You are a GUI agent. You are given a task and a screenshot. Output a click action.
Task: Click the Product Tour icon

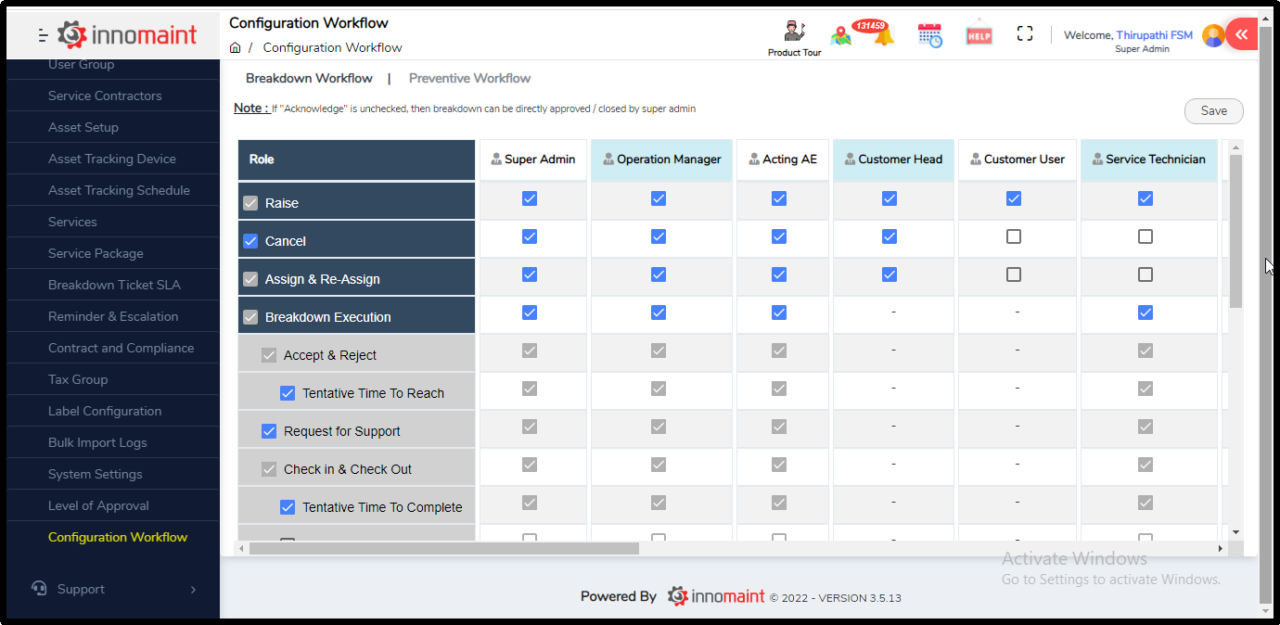[x=793, y=30]
